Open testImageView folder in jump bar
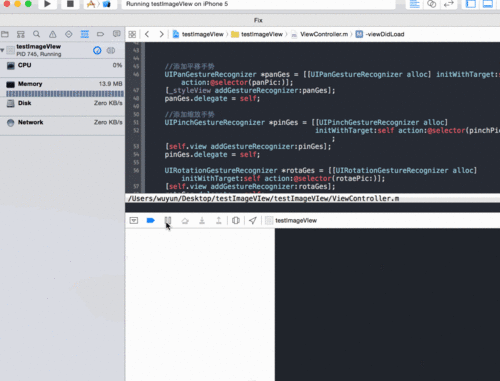The image size is (500, 381). click(x=257, y=34)
